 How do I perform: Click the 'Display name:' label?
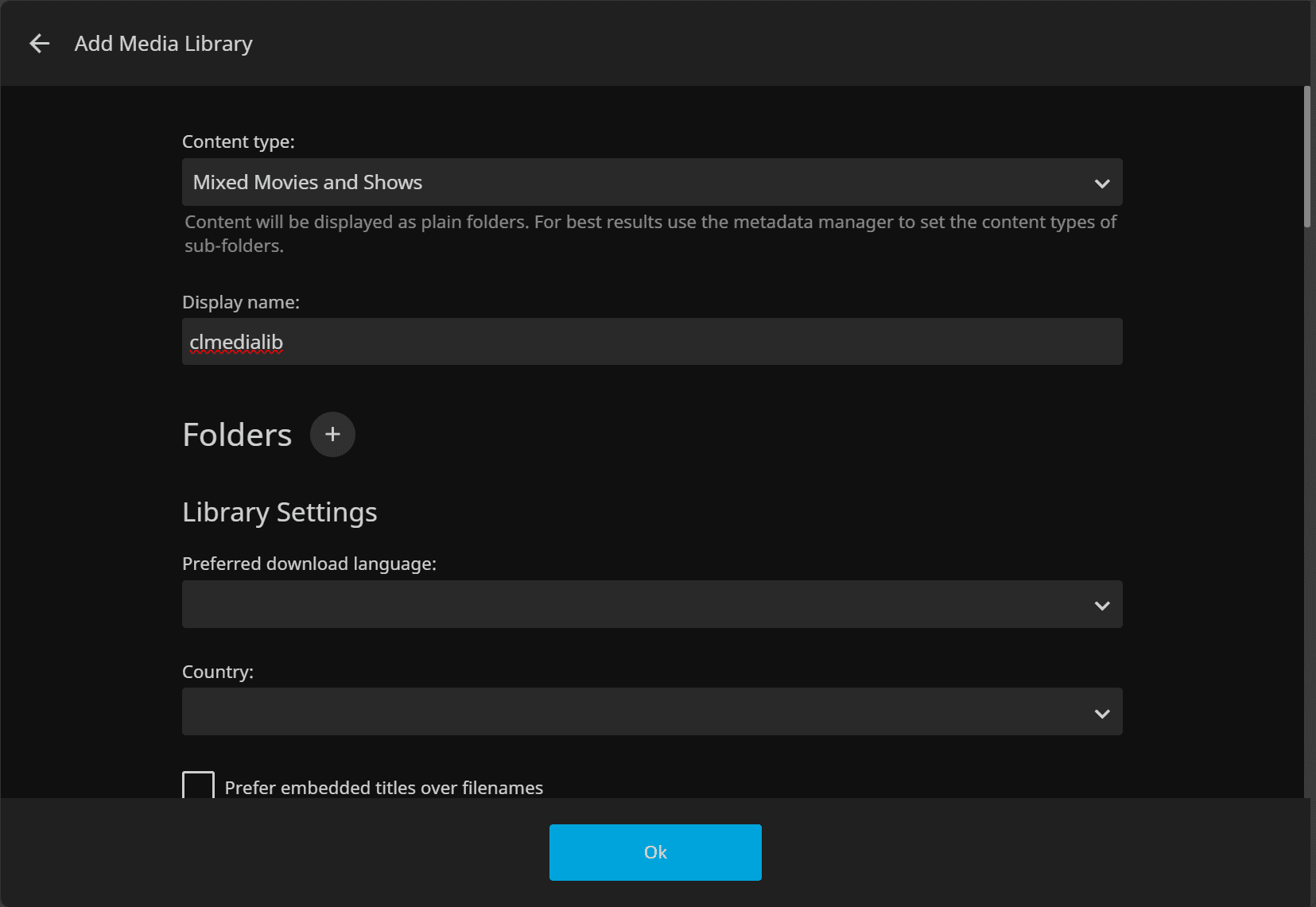coord(240,302)
